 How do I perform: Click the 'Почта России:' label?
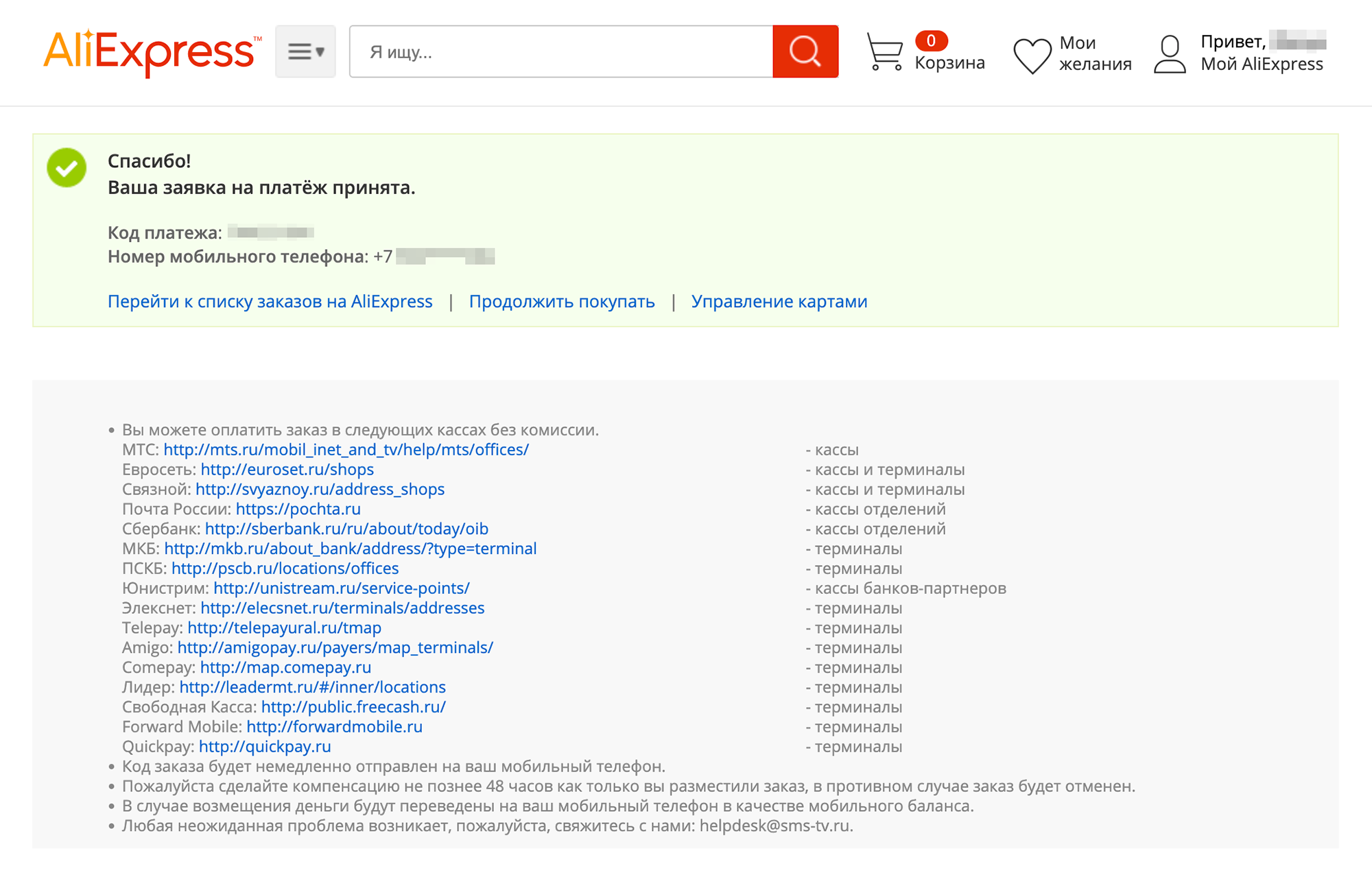tap(177, 510)
